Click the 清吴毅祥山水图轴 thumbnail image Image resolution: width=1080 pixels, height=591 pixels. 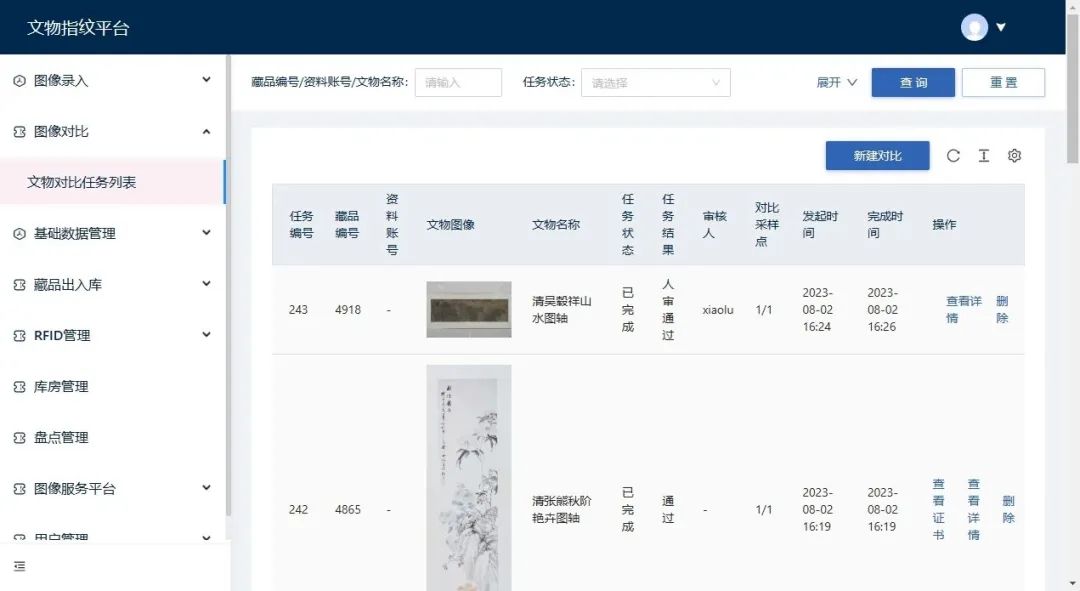tap(468, 309)
